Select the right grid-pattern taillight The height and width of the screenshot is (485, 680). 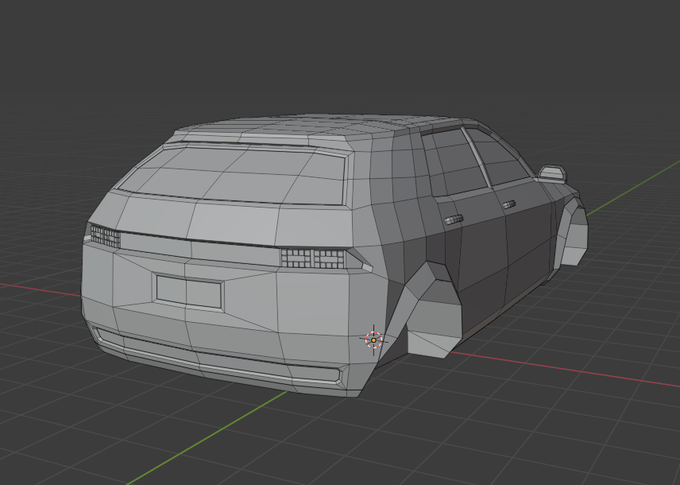pos(313,258)
